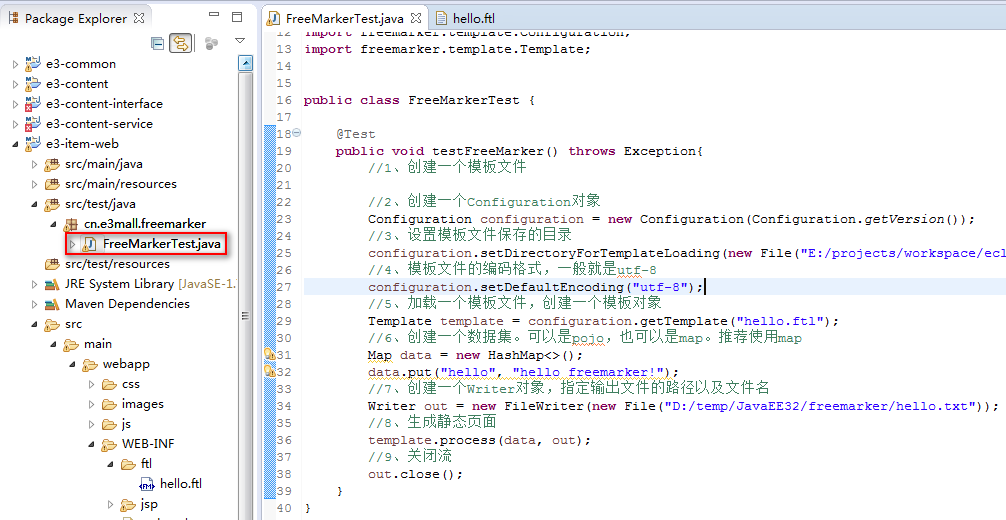The width and height of the screenshot is (1006, 520).
Task: Collapse the webapp folder node
Action: [x=72, y=364]
